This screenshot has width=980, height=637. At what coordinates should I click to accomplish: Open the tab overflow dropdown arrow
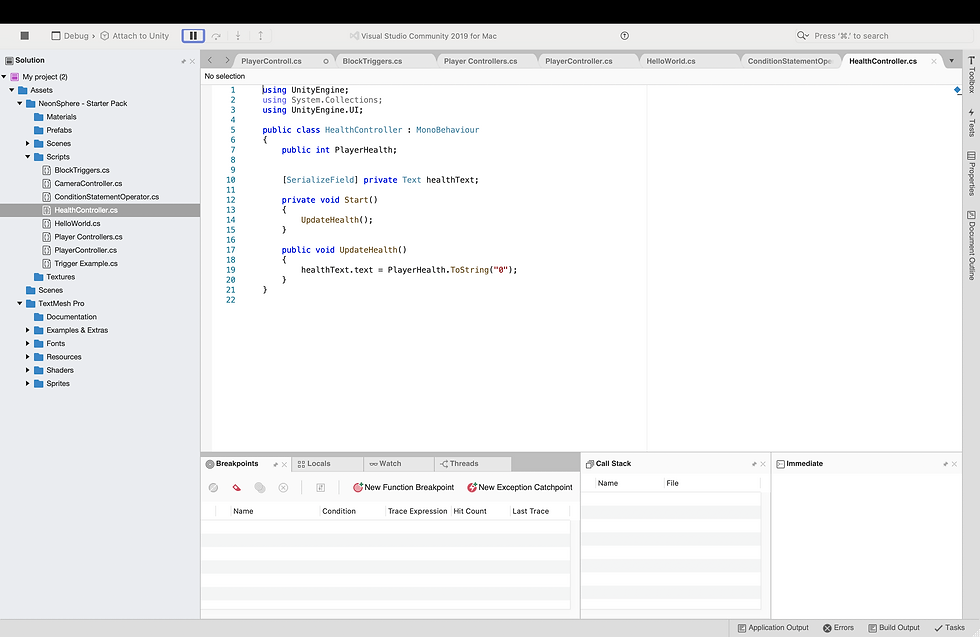click(x=951, y=61)
